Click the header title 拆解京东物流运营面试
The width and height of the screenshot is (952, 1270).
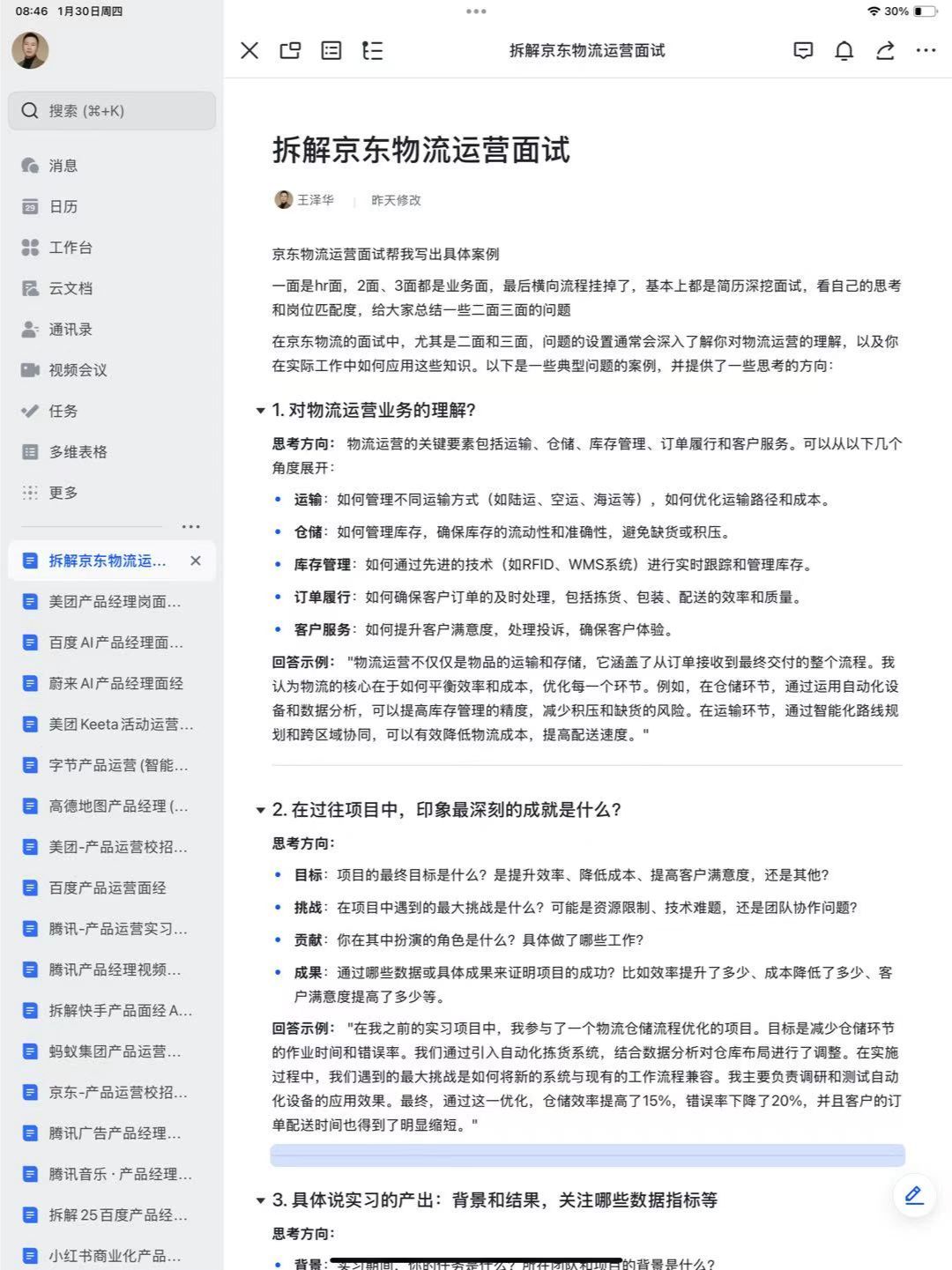click(587, 50)
